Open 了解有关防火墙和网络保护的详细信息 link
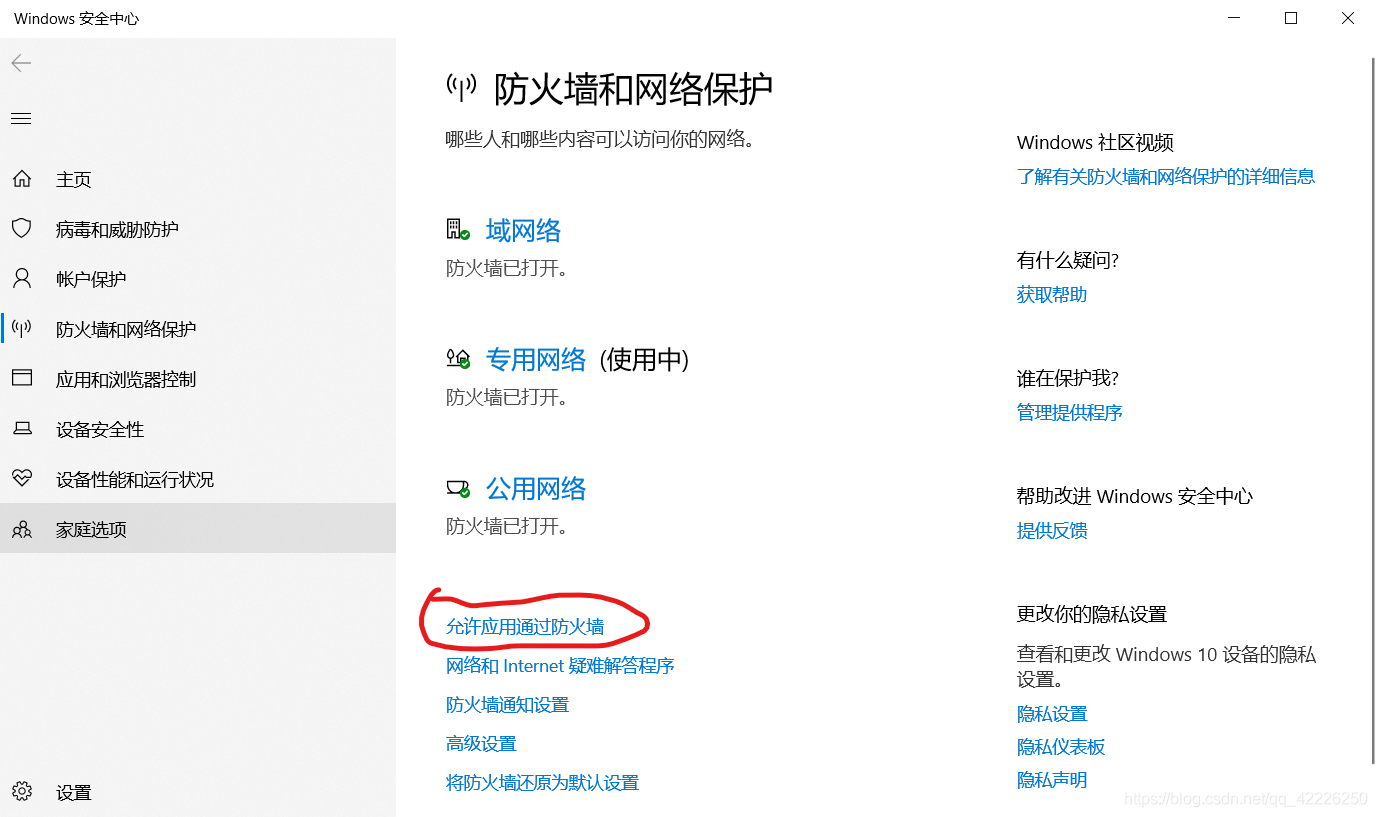The width and height of the screenshot is (1377, 817). 1166,177
